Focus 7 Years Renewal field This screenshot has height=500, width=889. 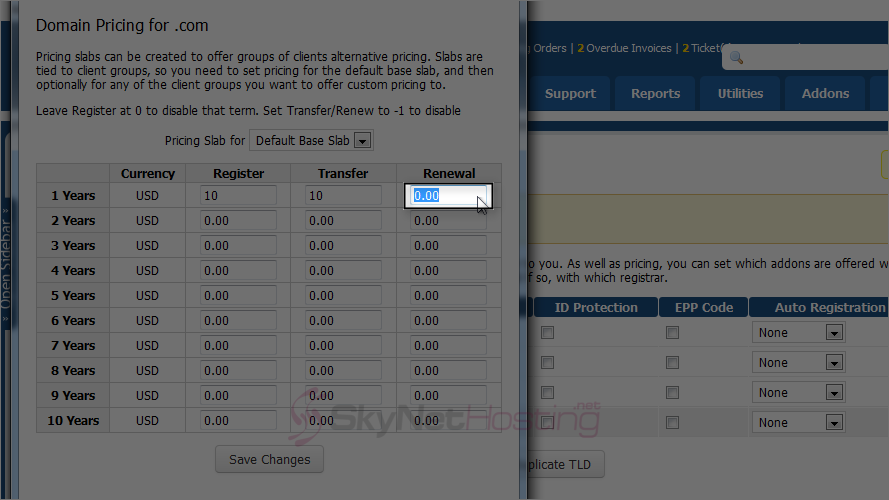448,345
